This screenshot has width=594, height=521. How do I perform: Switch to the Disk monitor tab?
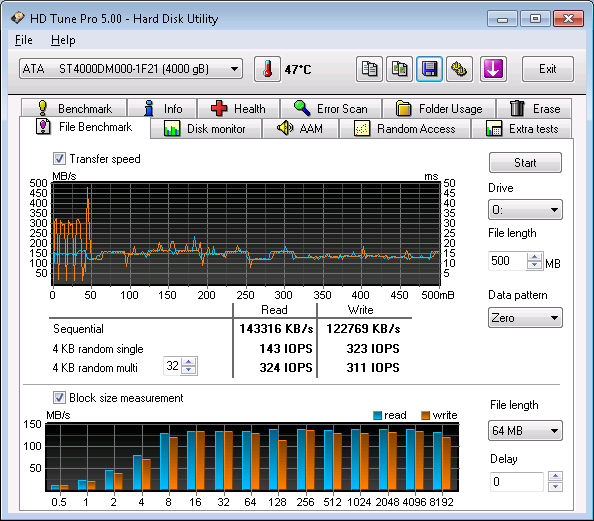click(205, 128)
